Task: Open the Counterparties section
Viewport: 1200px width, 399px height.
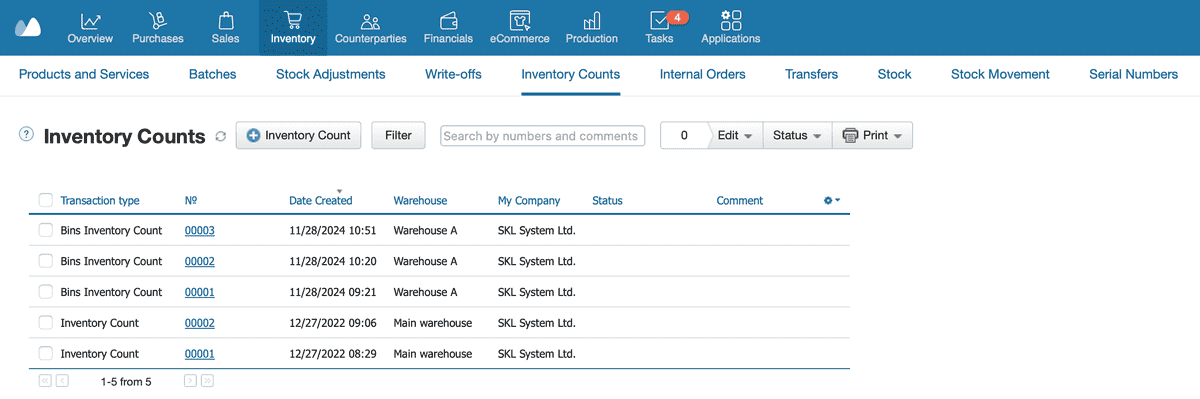Action: point(370,27)
